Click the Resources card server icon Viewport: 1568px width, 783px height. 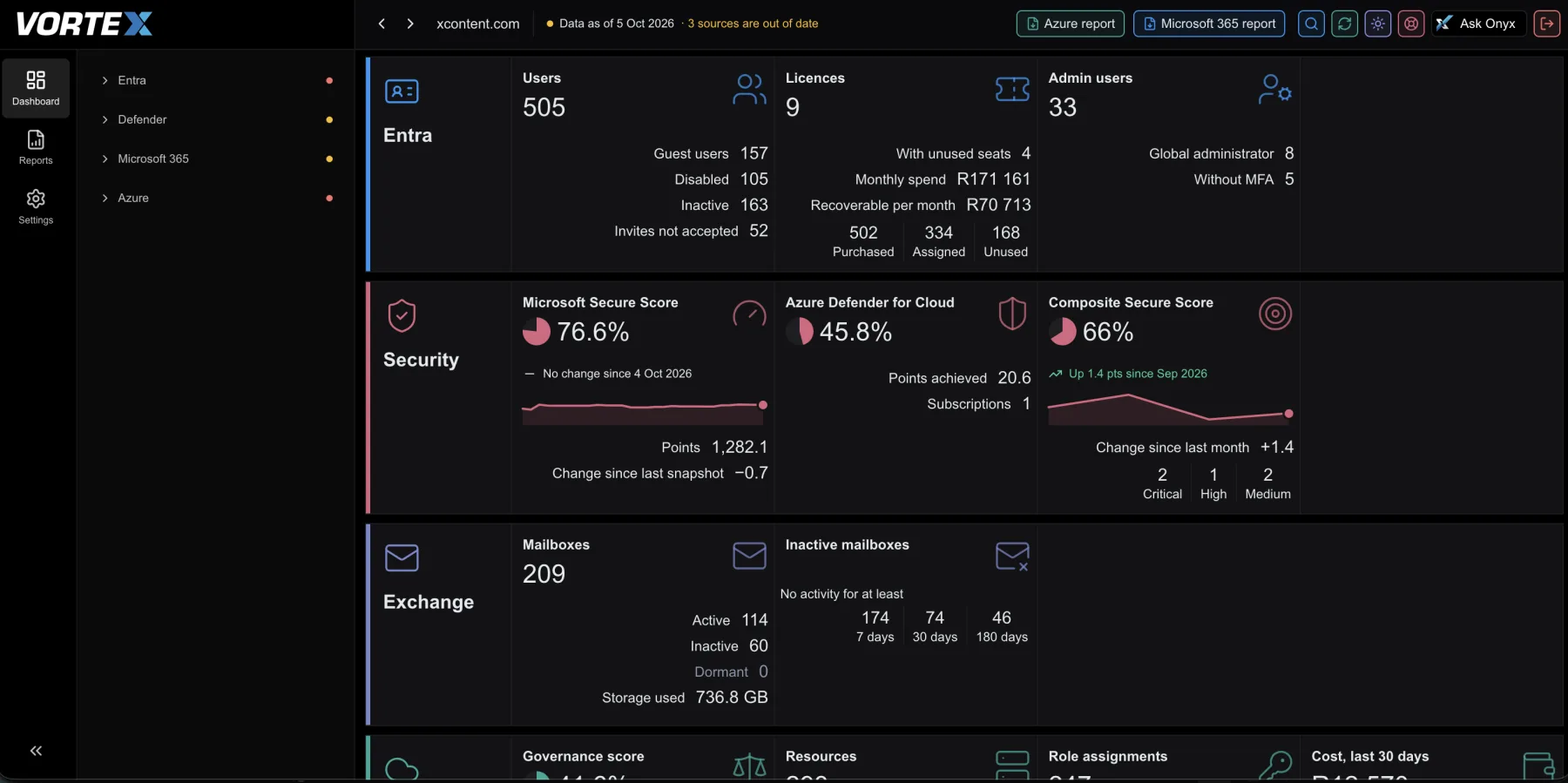tap(1012, 766)
